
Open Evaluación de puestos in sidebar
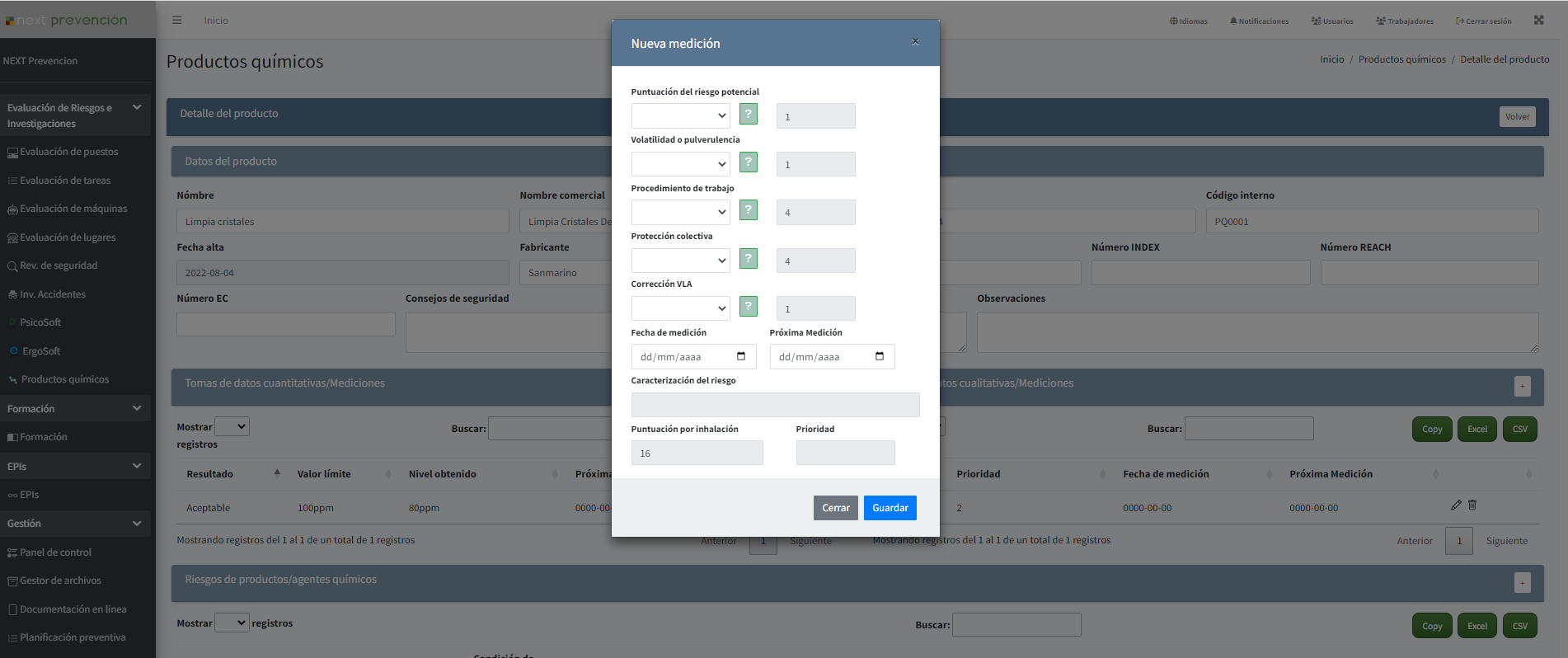click(69, 152)
